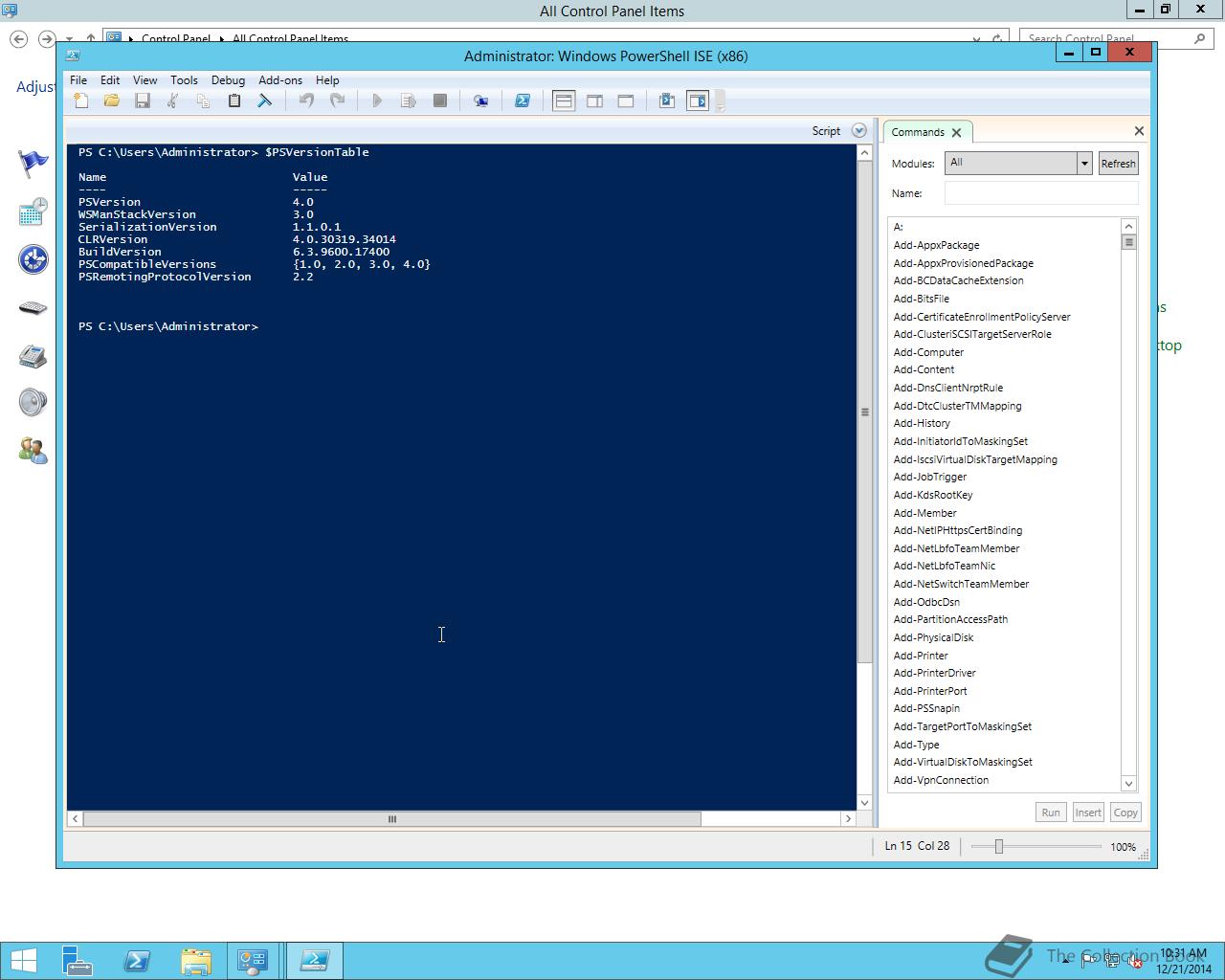The width and height of the screenshot is (1225, 980).
Task: Click the New script icon in toolbar
Action: [81, 100]
